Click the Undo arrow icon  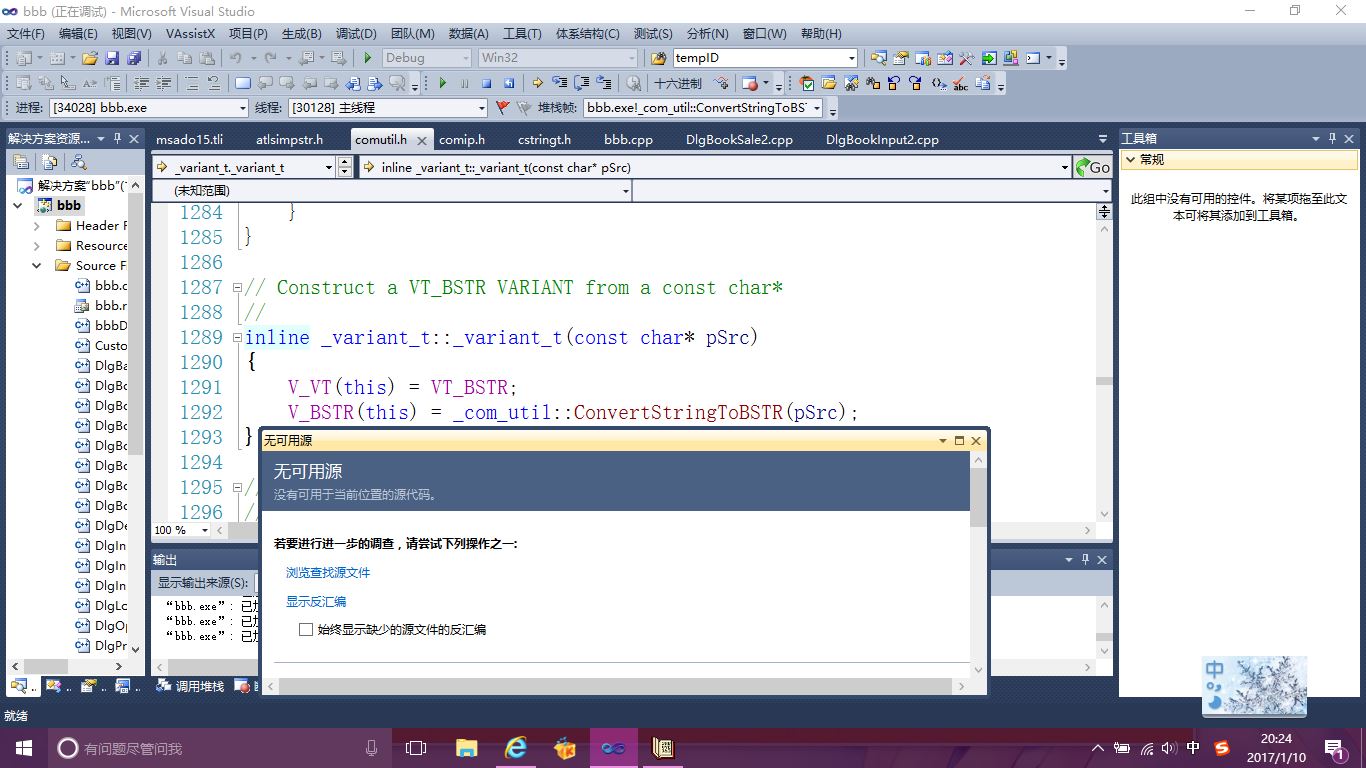[236, 58]
